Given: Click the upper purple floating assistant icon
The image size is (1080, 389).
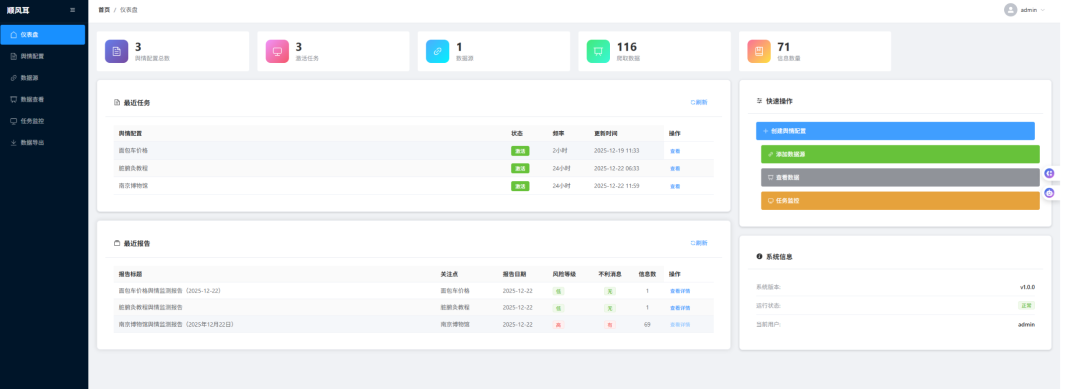Looking at the screenshot, I should pyautogui.click(x=1049, y=173).
